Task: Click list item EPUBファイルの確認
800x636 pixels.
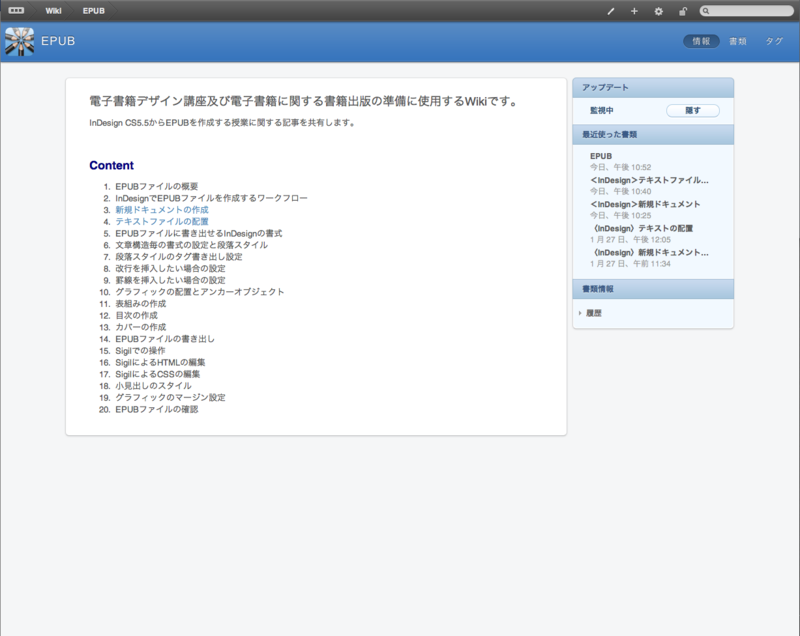Action: (157, 409)
